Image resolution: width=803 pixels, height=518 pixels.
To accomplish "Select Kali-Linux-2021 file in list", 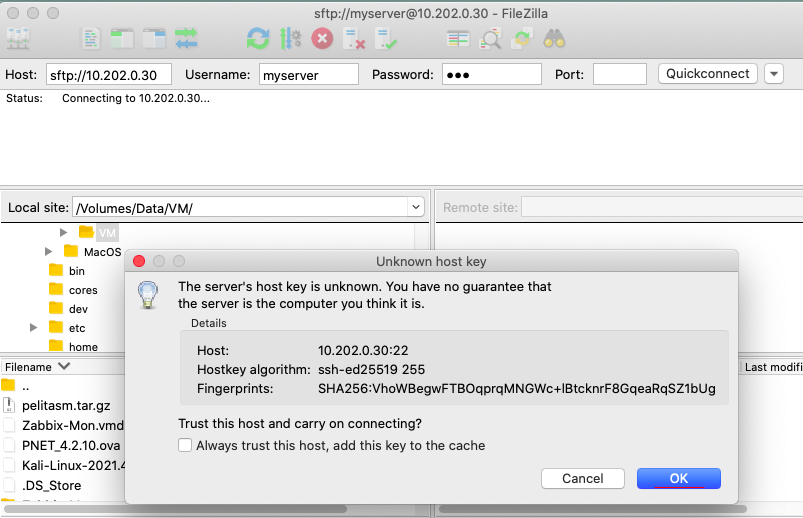I will click(x=73, y=465).
